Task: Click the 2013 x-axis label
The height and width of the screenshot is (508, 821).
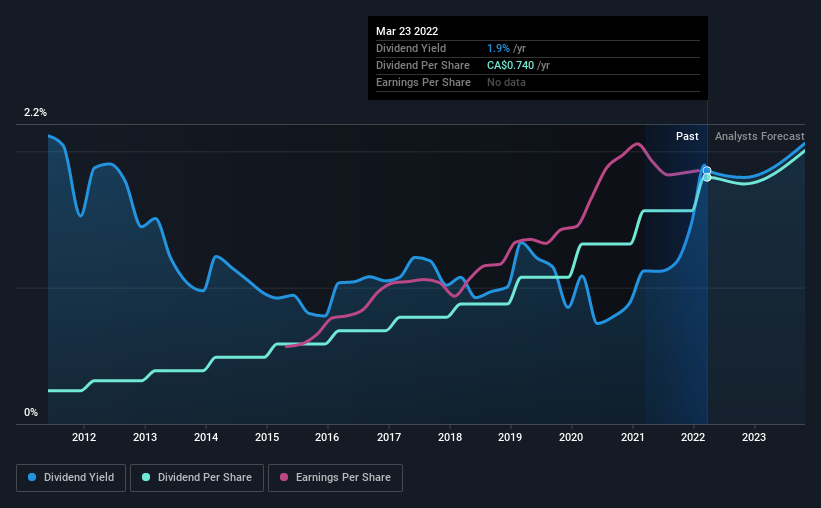Action: [145, 437]
